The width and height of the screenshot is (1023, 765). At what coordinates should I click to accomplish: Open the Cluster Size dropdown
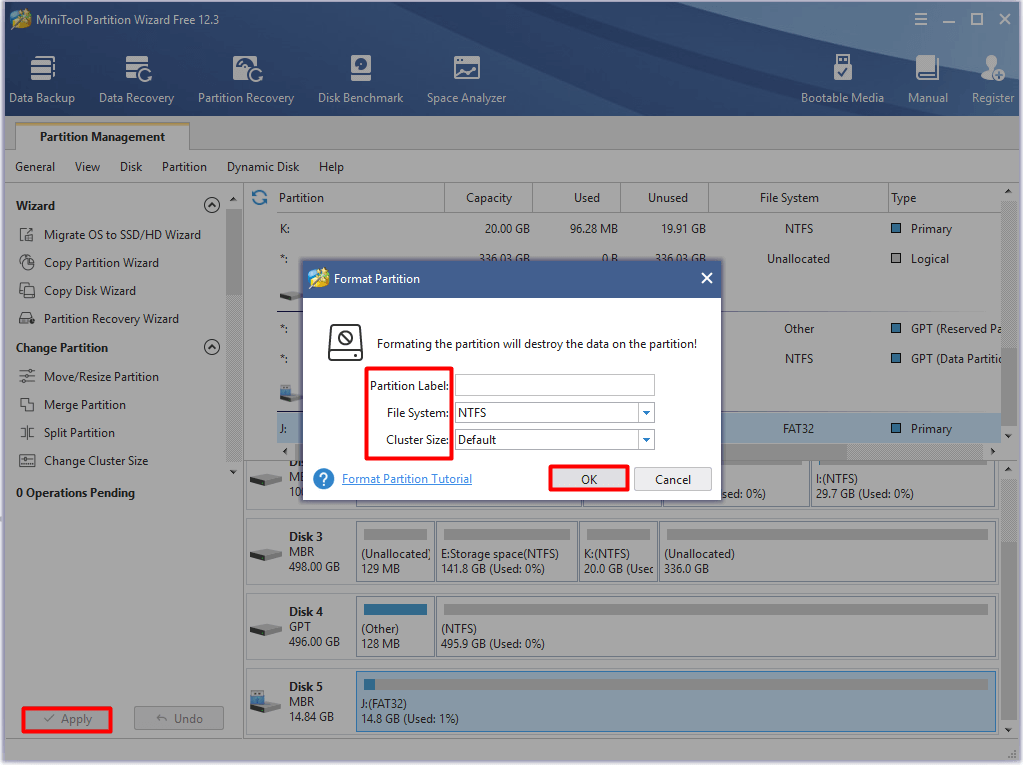646,440
